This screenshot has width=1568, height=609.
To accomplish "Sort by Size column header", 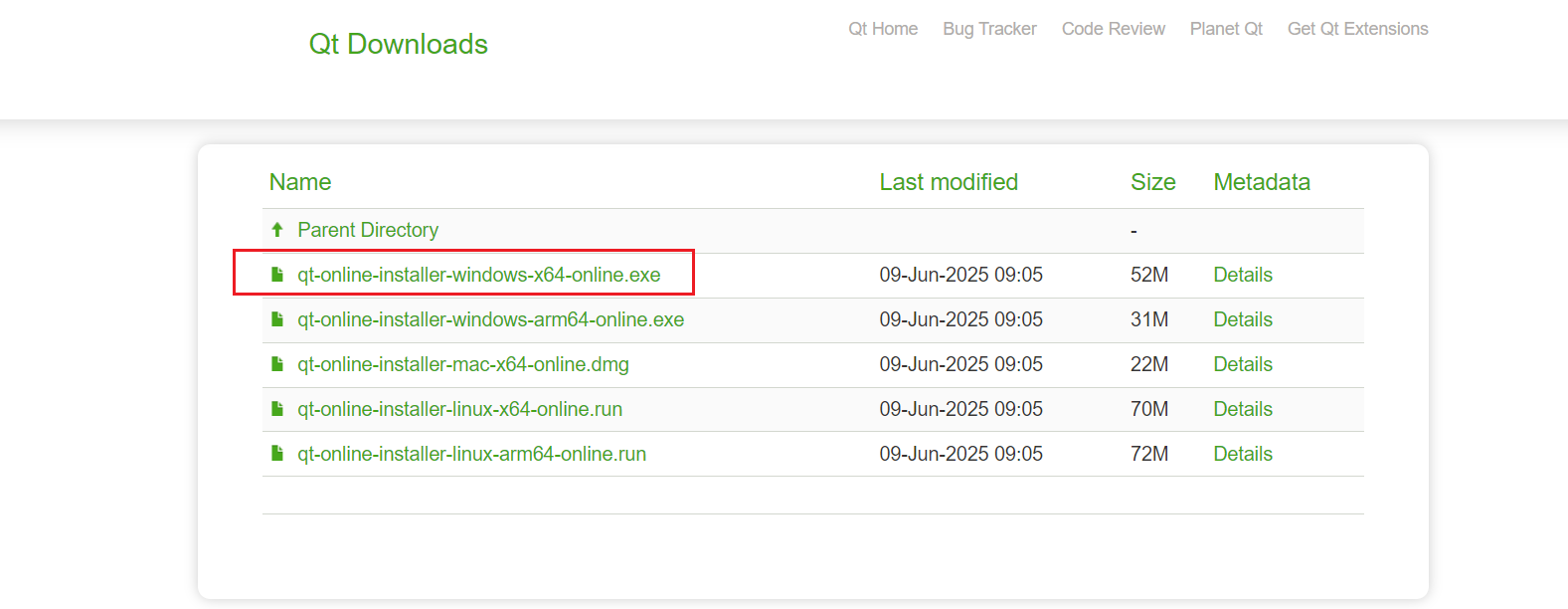I will pos(1152,182).
